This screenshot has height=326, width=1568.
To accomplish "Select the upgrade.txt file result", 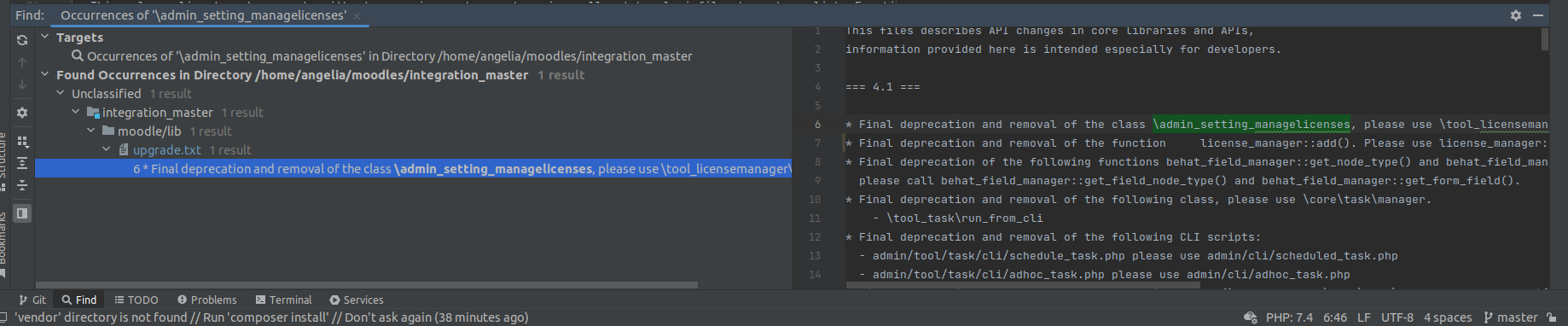I will pos(167,150).
